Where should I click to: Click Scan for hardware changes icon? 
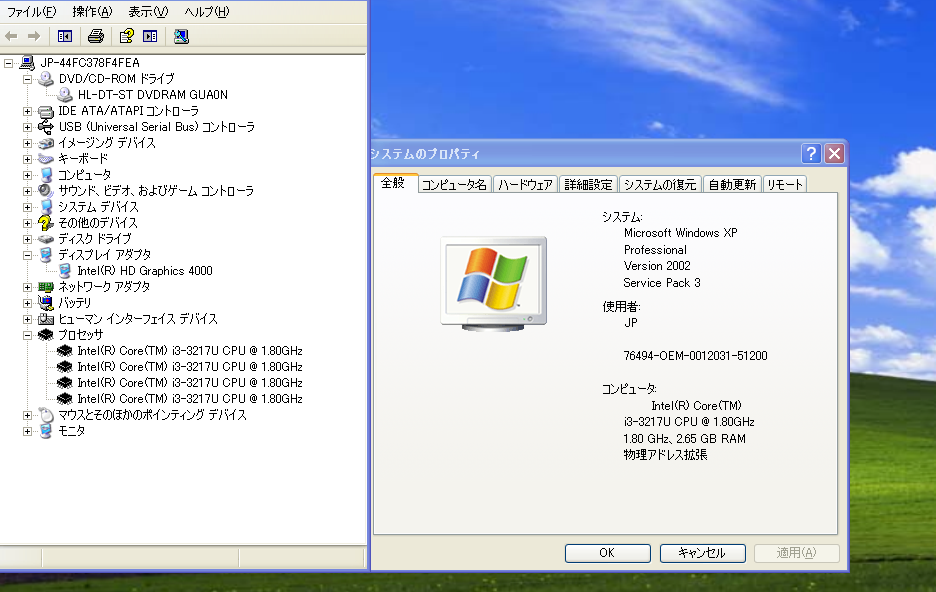tap(181, 36)
